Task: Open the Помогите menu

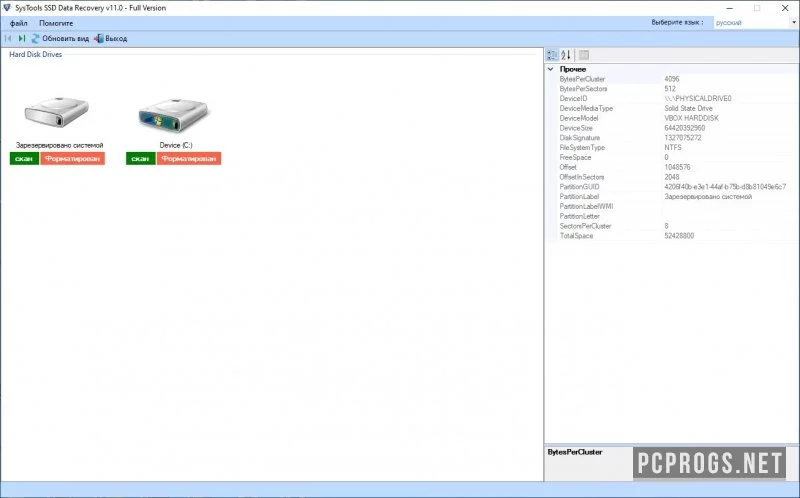Action: pos(56,23)
